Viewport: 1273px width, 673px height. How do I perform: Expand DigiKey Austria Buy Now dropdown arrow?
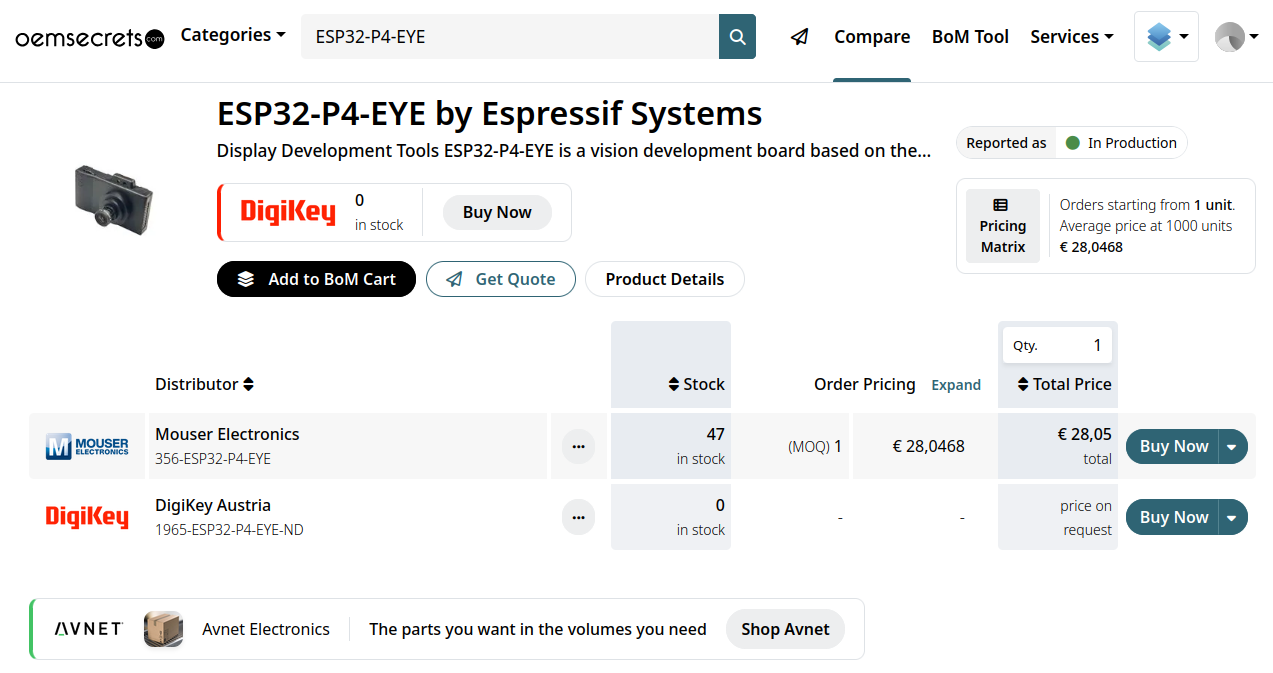click(x=1232, y=517)
